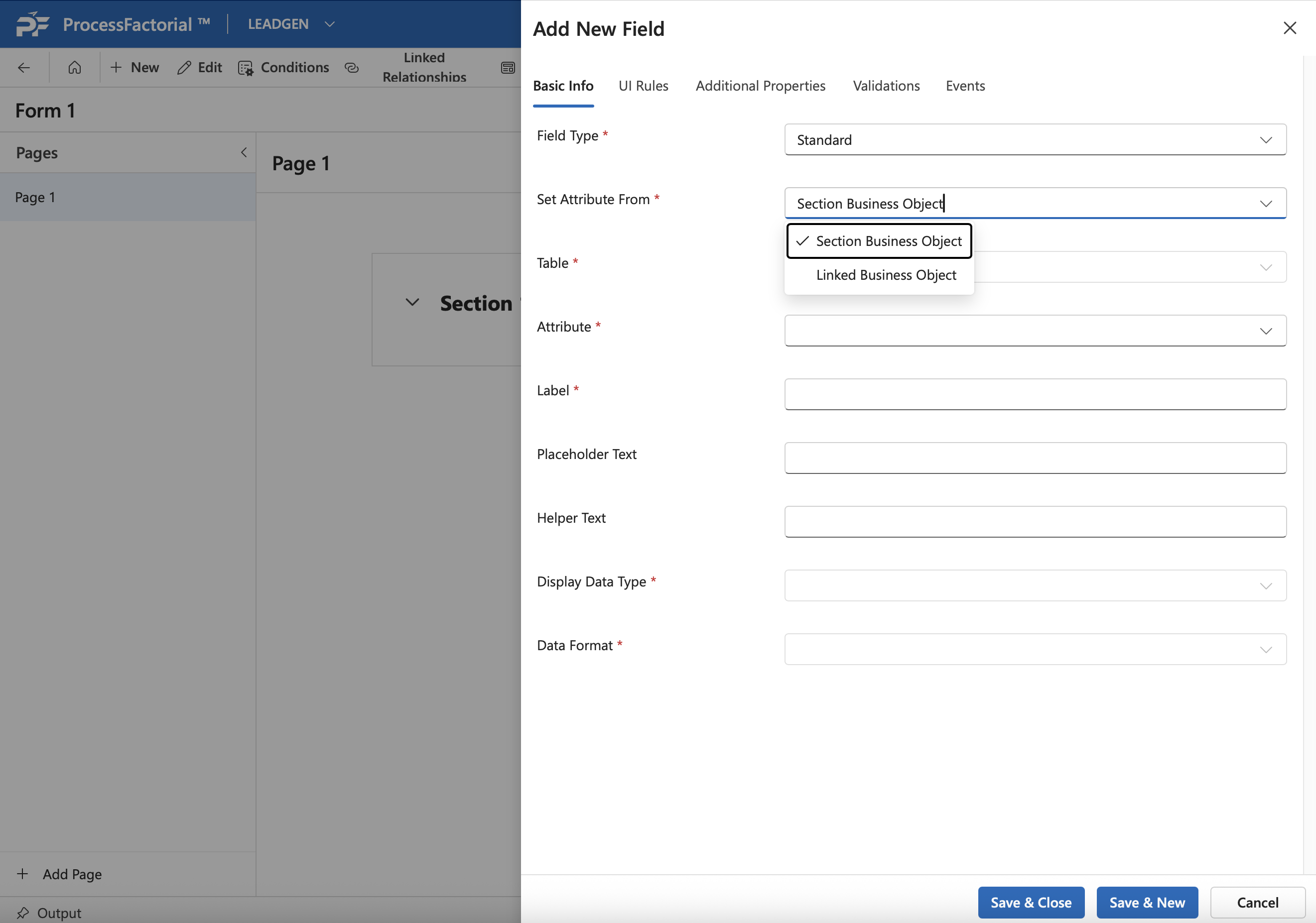Select Linked Business Object option
The width and height of the screenshot is (1316, 923).
click(886, 275)
